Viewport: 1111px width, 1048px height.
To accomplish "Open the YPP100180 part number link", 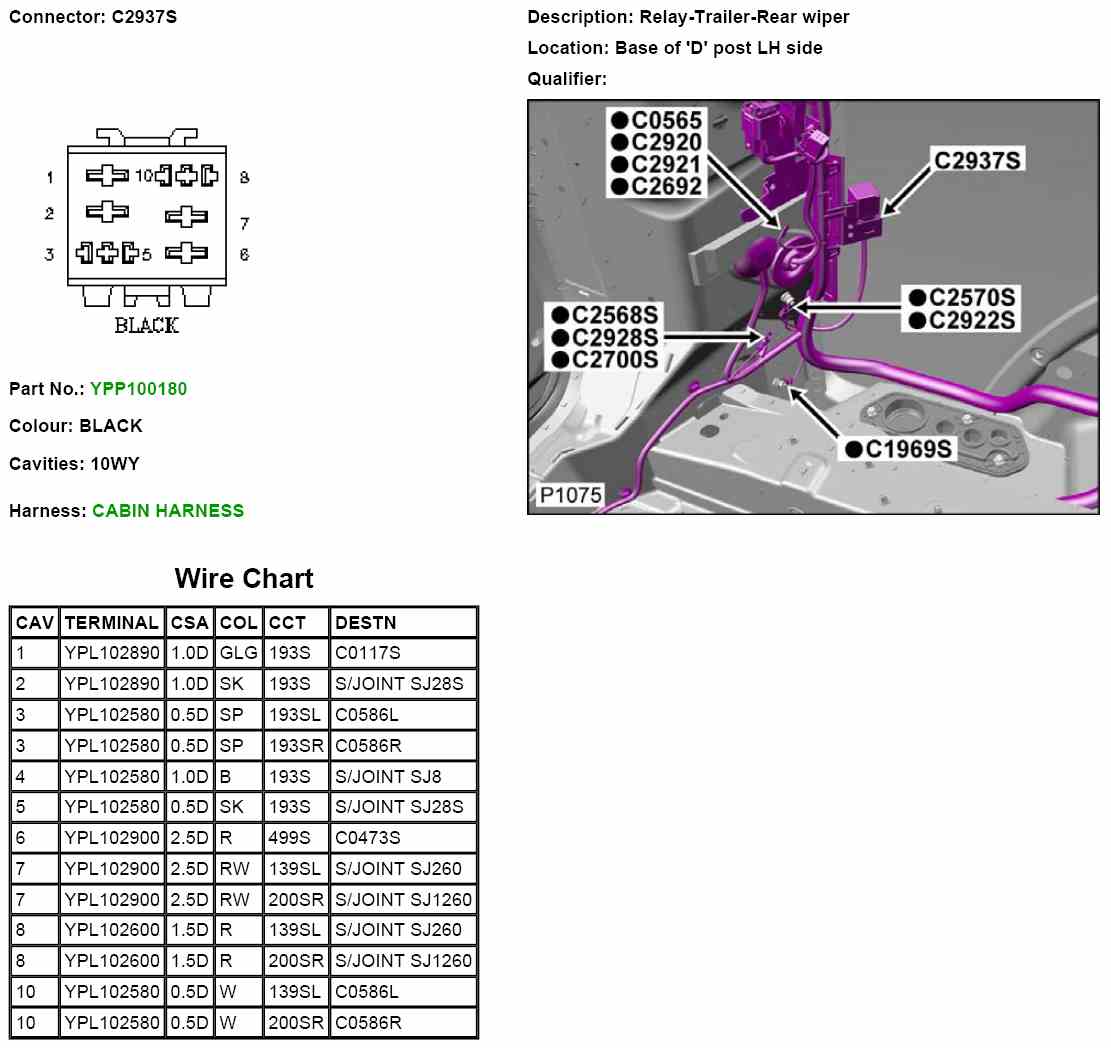I will (x=138, y=389).
